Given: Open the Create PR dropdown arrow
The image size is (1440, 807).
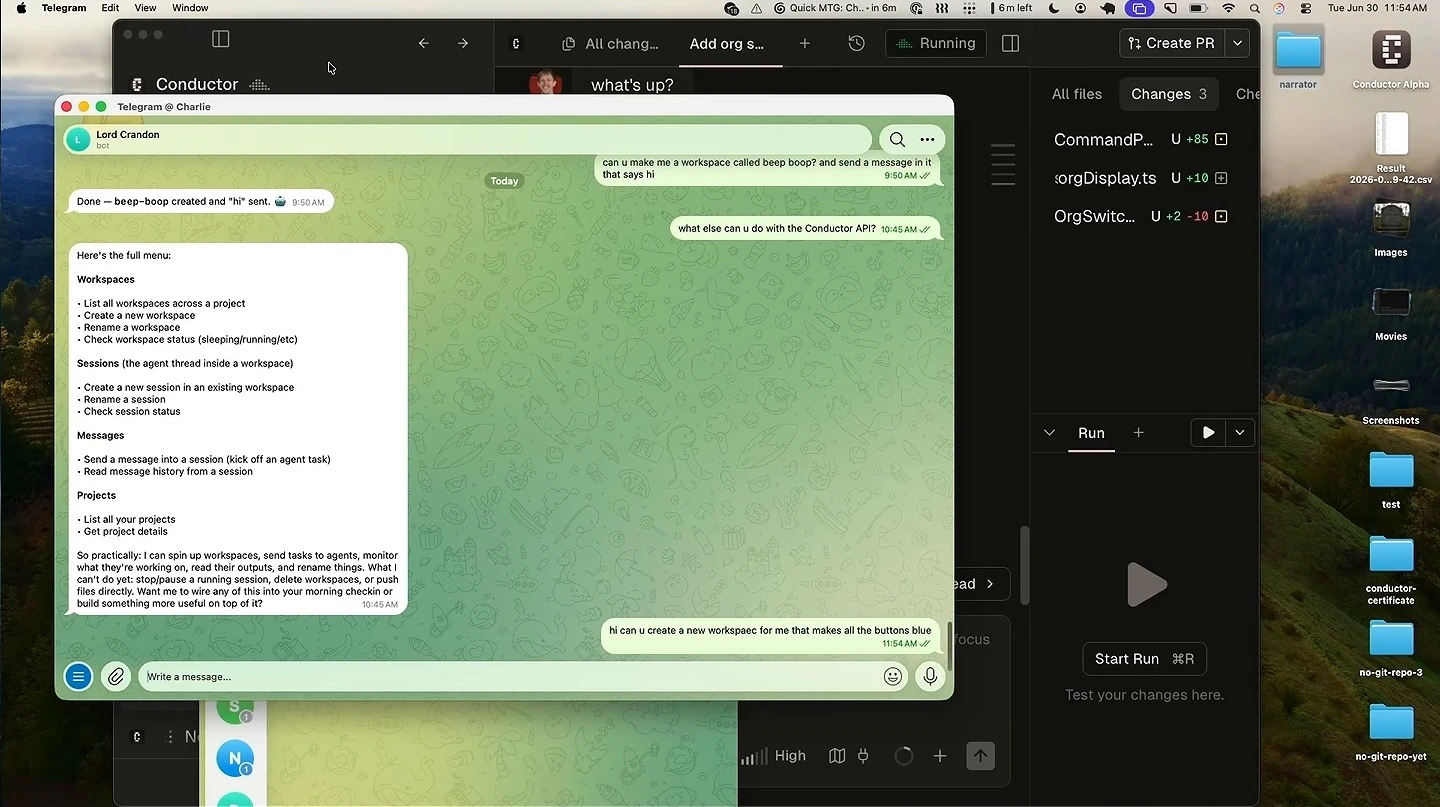Looking at the screenshot, I should pos(1238,43).
